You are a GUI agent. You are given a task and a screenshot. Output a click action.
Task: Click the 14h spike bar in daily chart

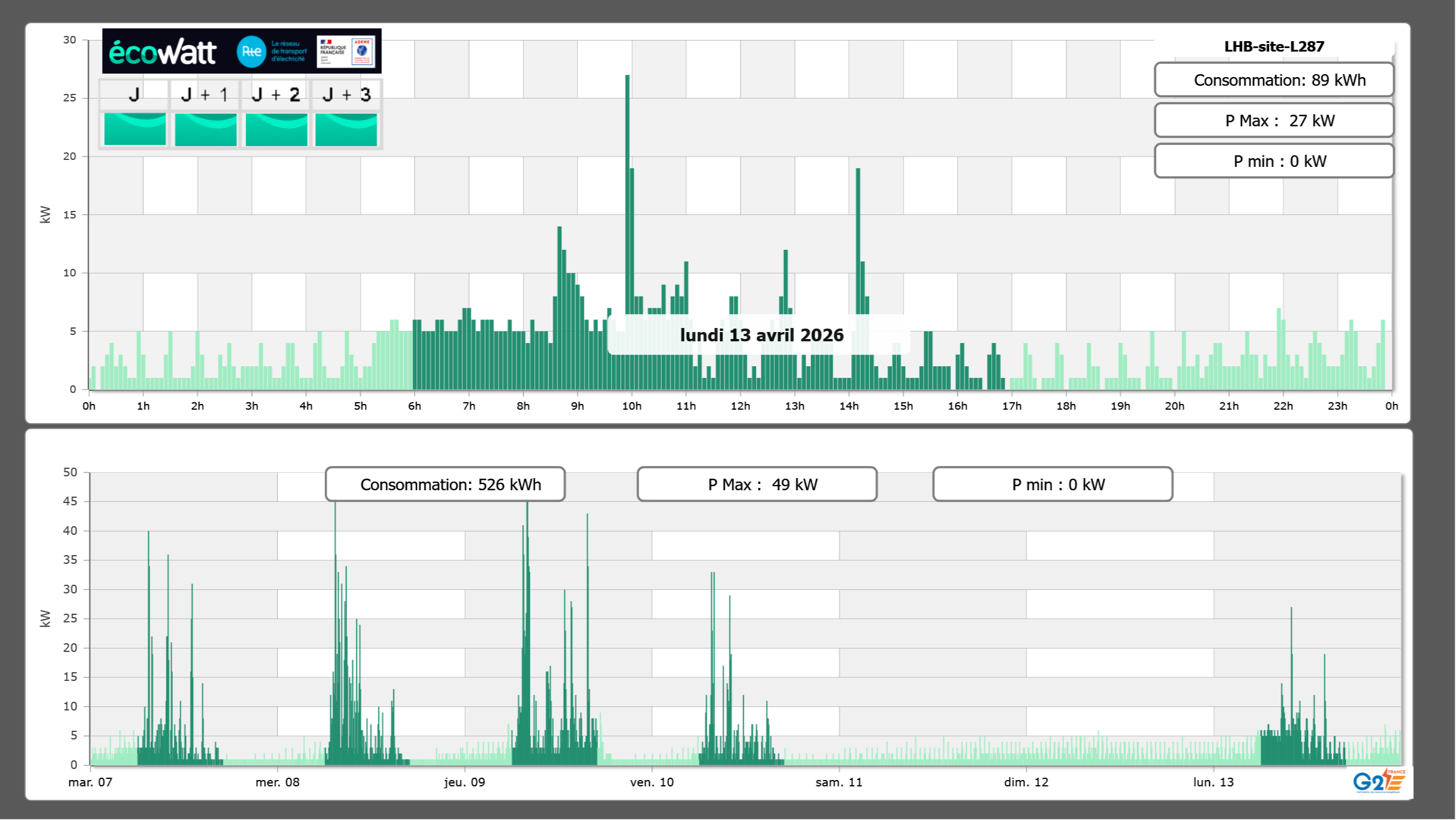858,232
